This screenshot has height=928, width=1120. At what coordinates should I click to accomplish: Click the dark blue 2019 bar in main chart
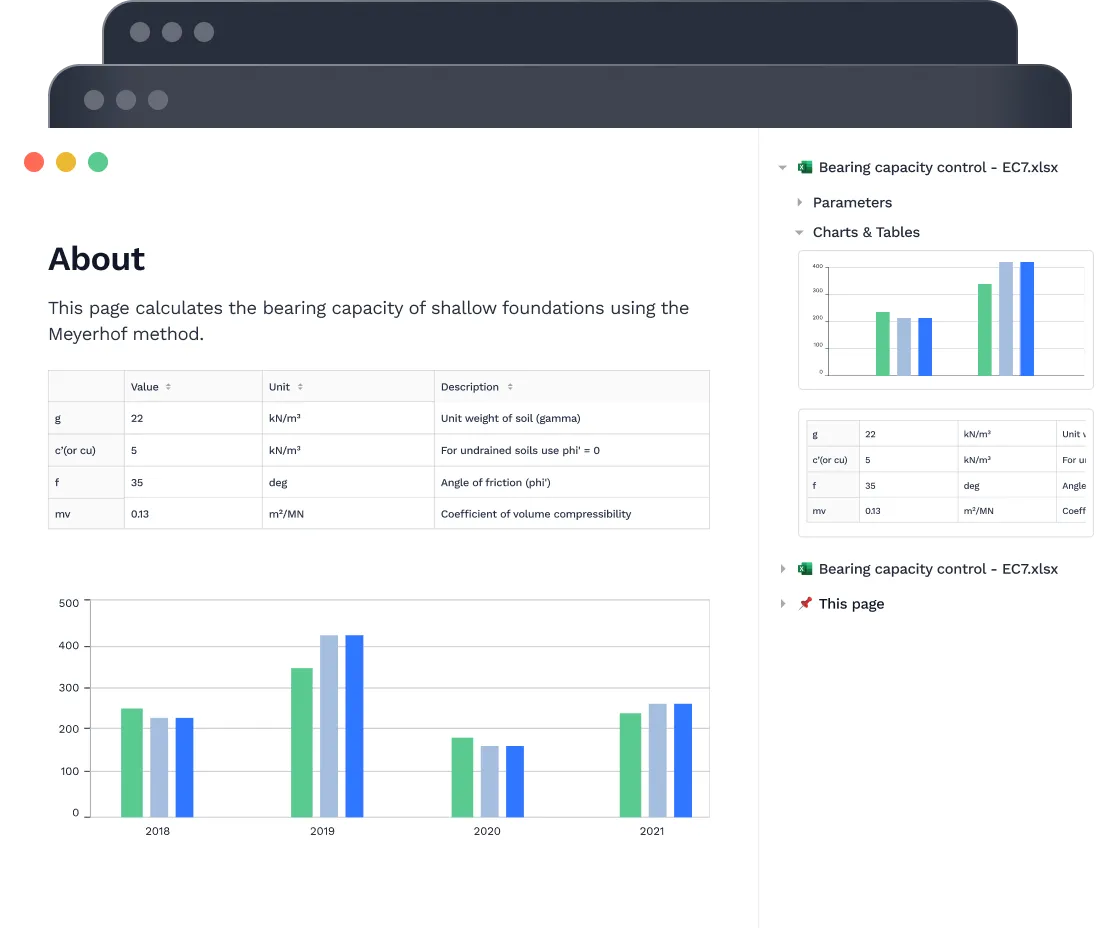tap(354, 726)
